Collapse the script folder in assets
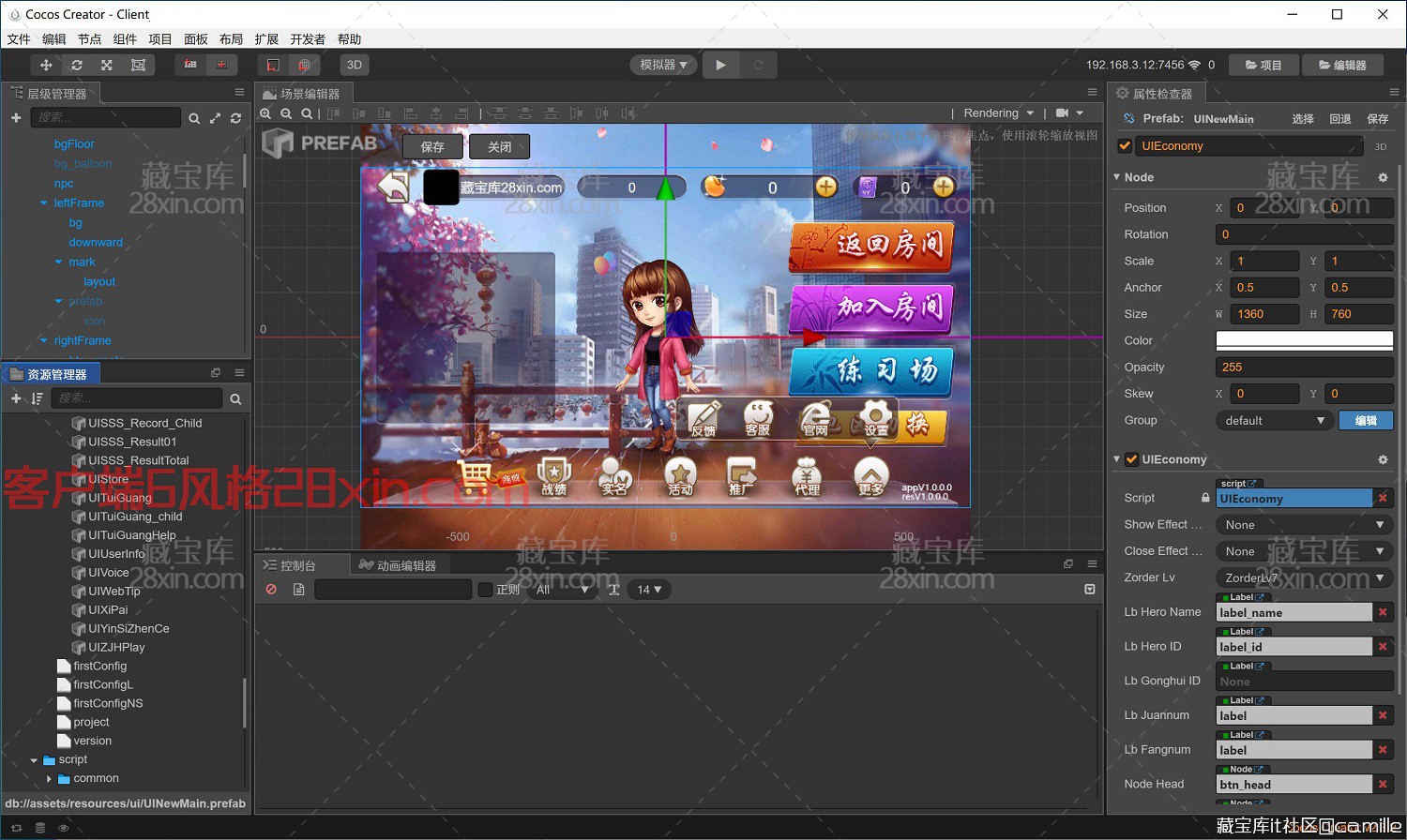 [x=34, y=760]
